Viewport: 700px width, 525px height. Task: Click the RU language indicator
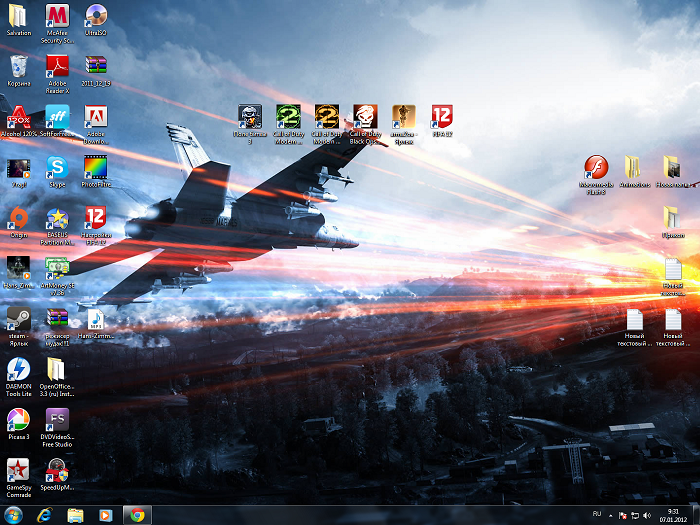pos(596,514)
